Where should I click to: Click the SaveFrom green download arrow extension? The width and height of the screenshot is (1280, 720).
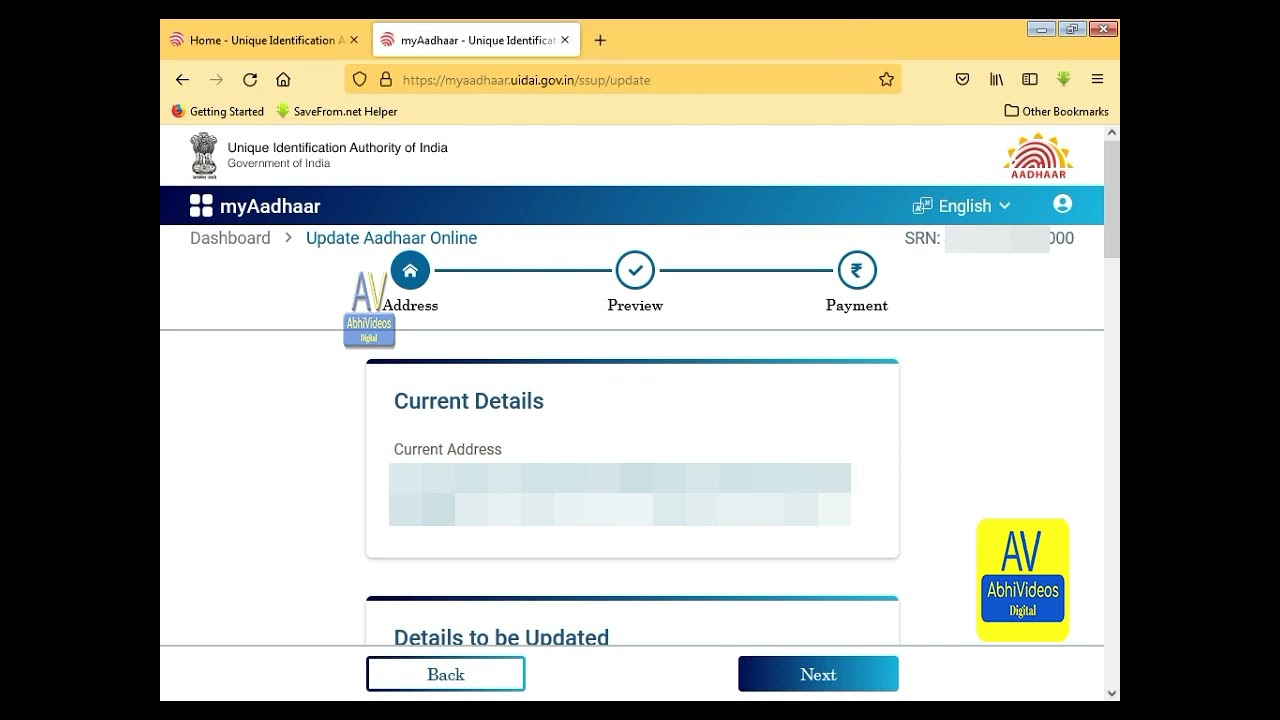1063,80
